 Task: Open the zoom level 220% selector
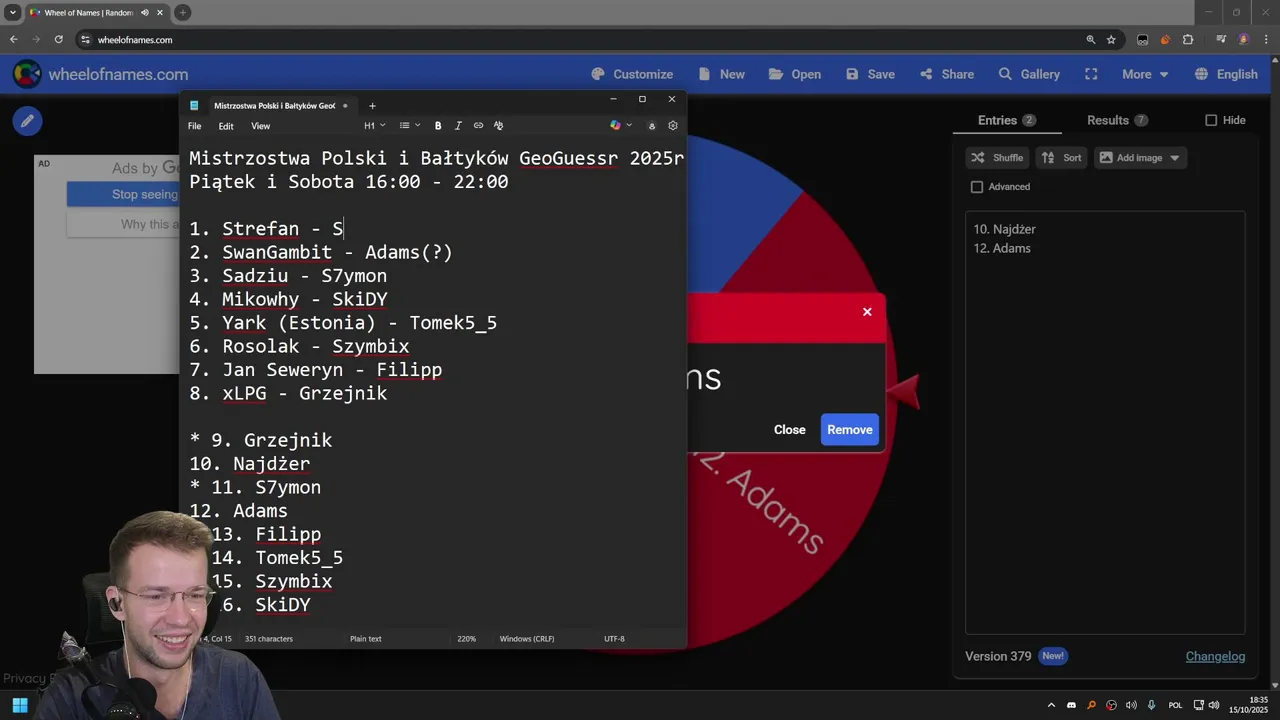coord(467,639)
